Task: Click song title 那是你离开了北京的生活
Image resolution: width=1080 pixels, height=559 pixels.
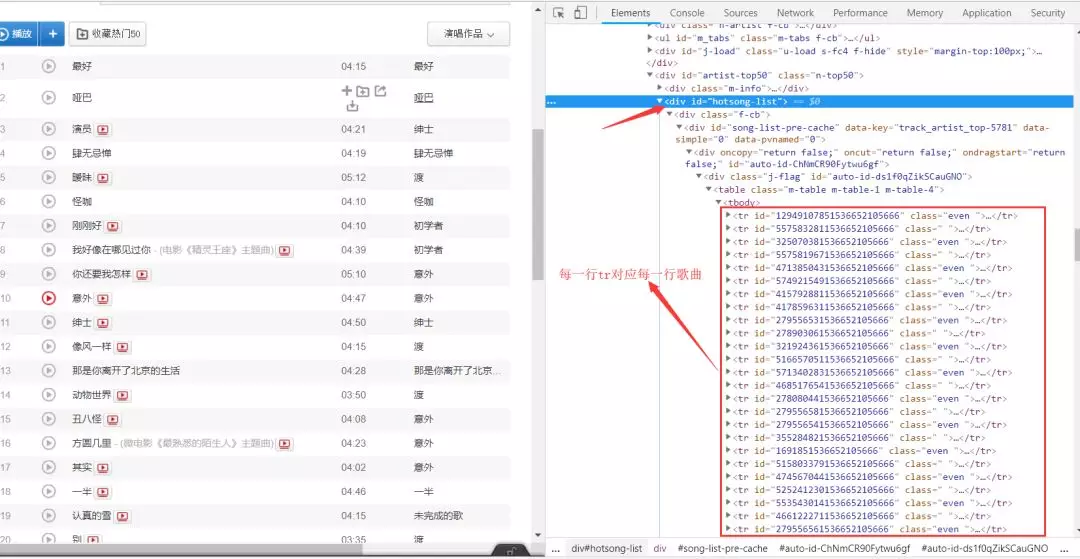Action: click(x=126, y=371)
